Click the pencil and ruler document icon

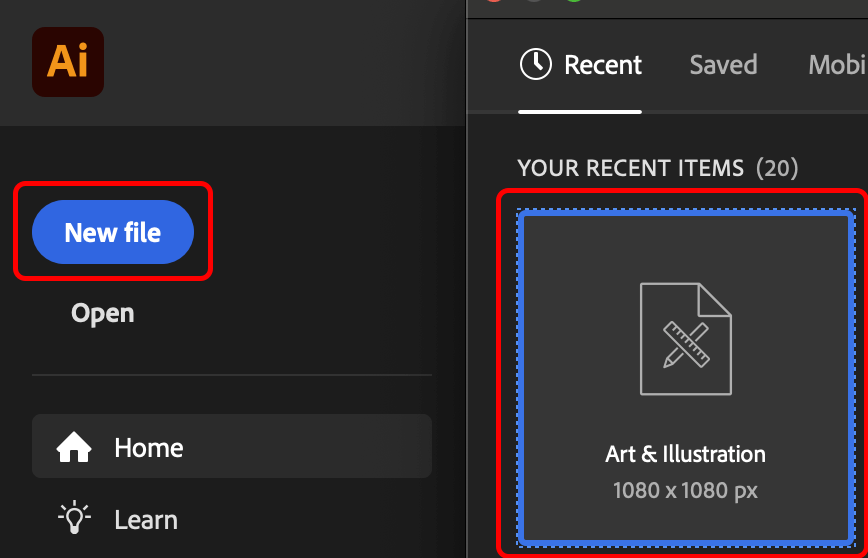click(x=686, y=338)
